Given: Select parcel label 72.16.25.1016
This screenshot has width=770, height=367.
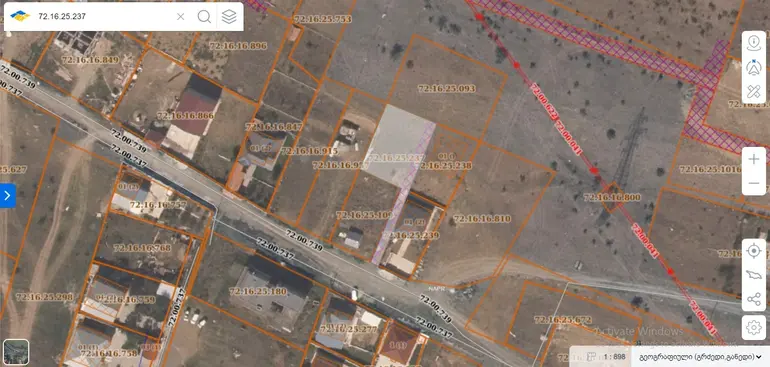Looking at the screenshot, I should pyautogui.click(x=710, y=169).
